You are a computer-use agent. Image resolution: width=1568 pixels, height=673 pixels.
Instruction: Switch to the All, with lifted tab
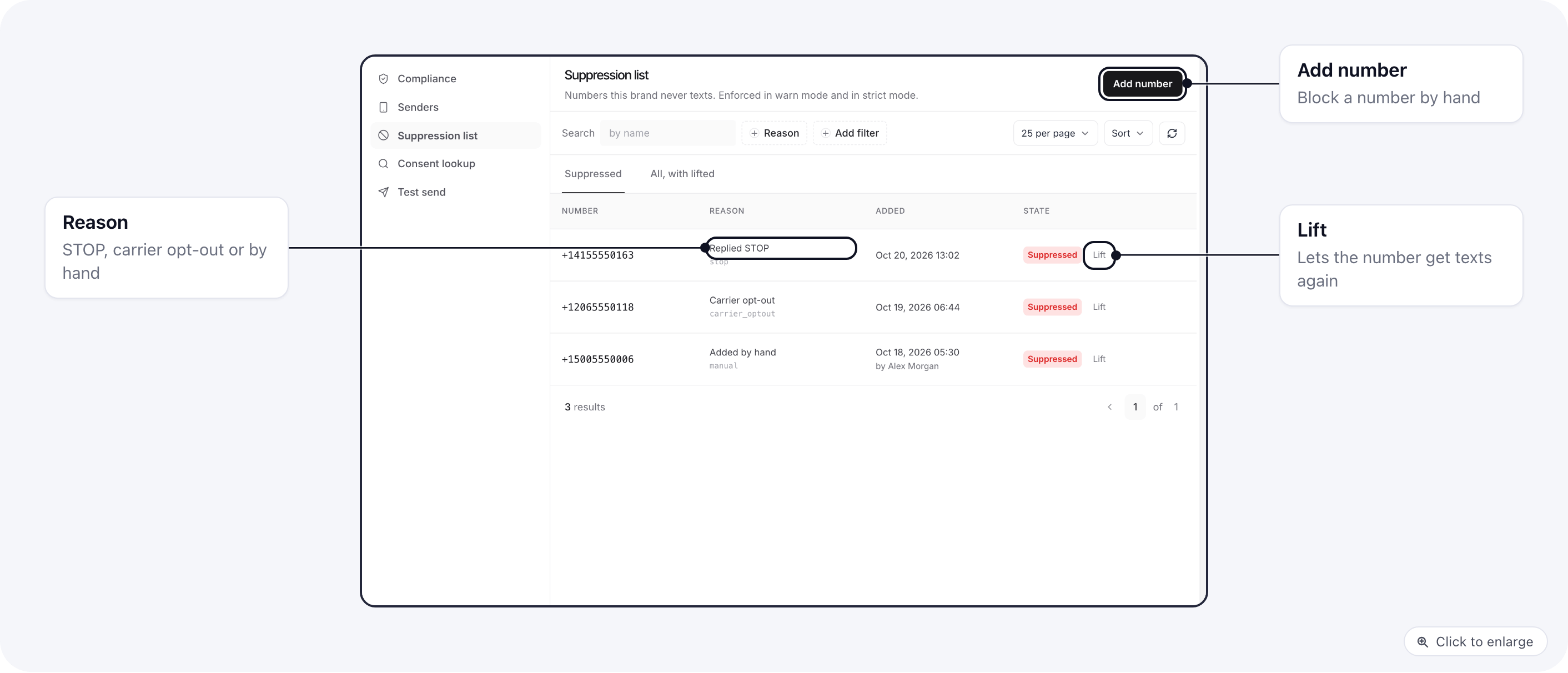[x=682, y=174]
